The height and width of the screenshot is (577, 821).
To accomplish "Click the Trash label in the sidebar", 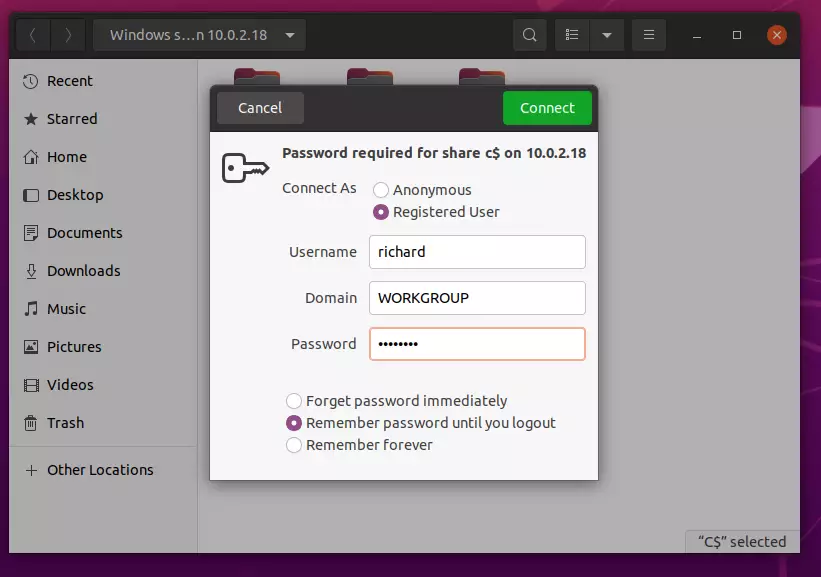I will (x=65, y=423).
